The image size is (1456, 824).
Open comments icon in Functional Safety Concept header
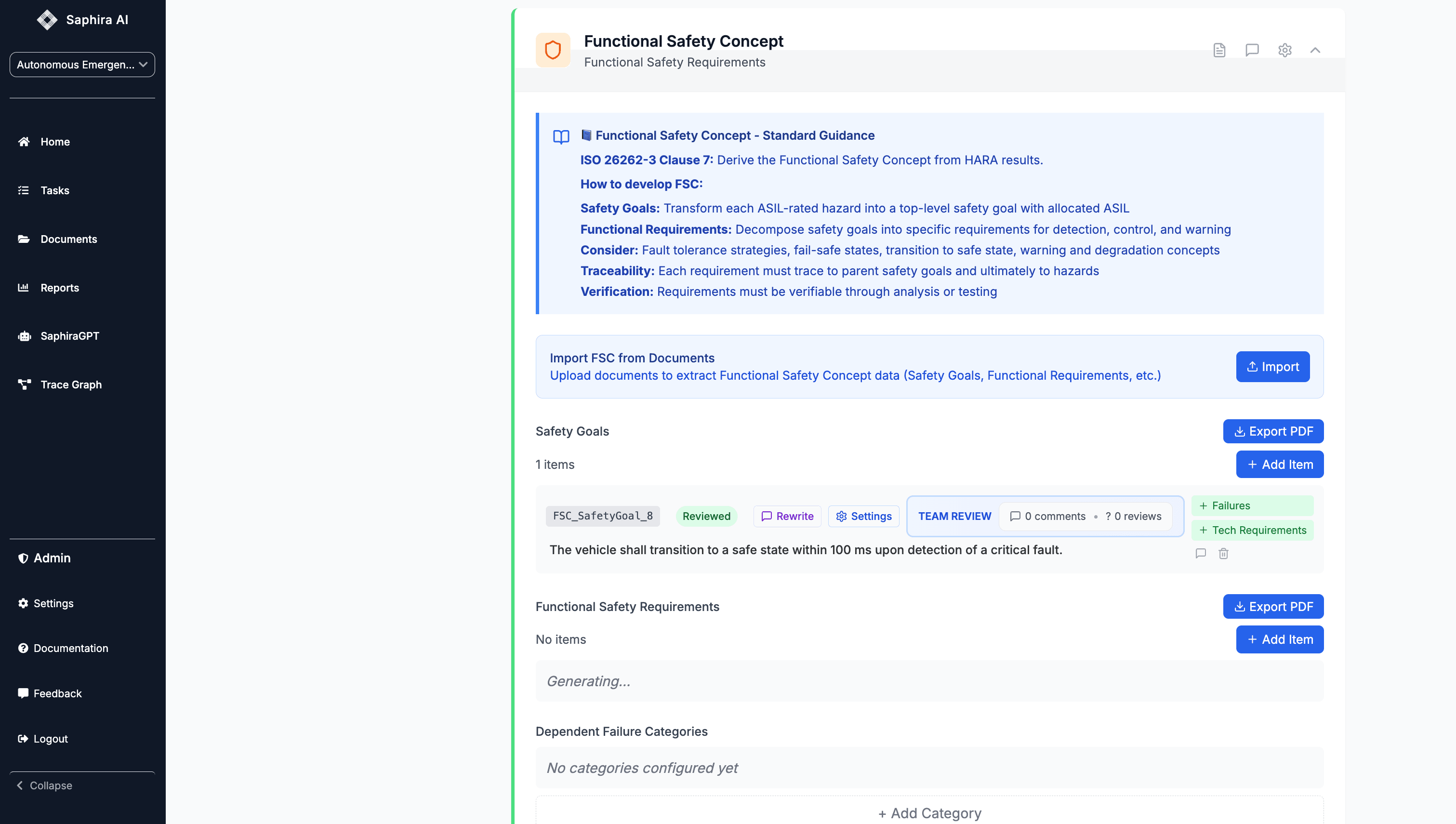[x=1252, y=50]
